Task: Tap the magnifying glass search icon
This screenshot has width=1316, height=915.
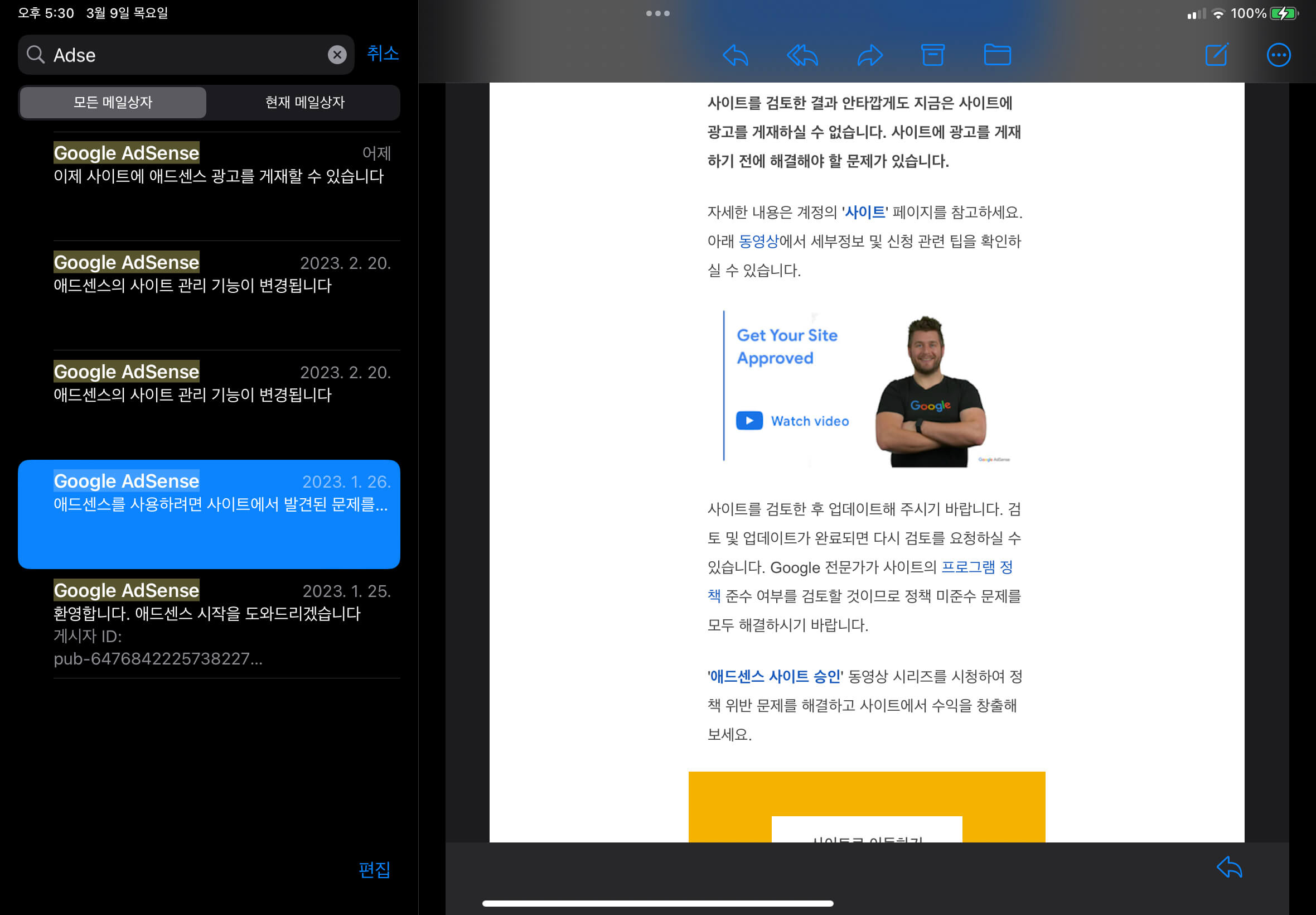Action: 36,55
